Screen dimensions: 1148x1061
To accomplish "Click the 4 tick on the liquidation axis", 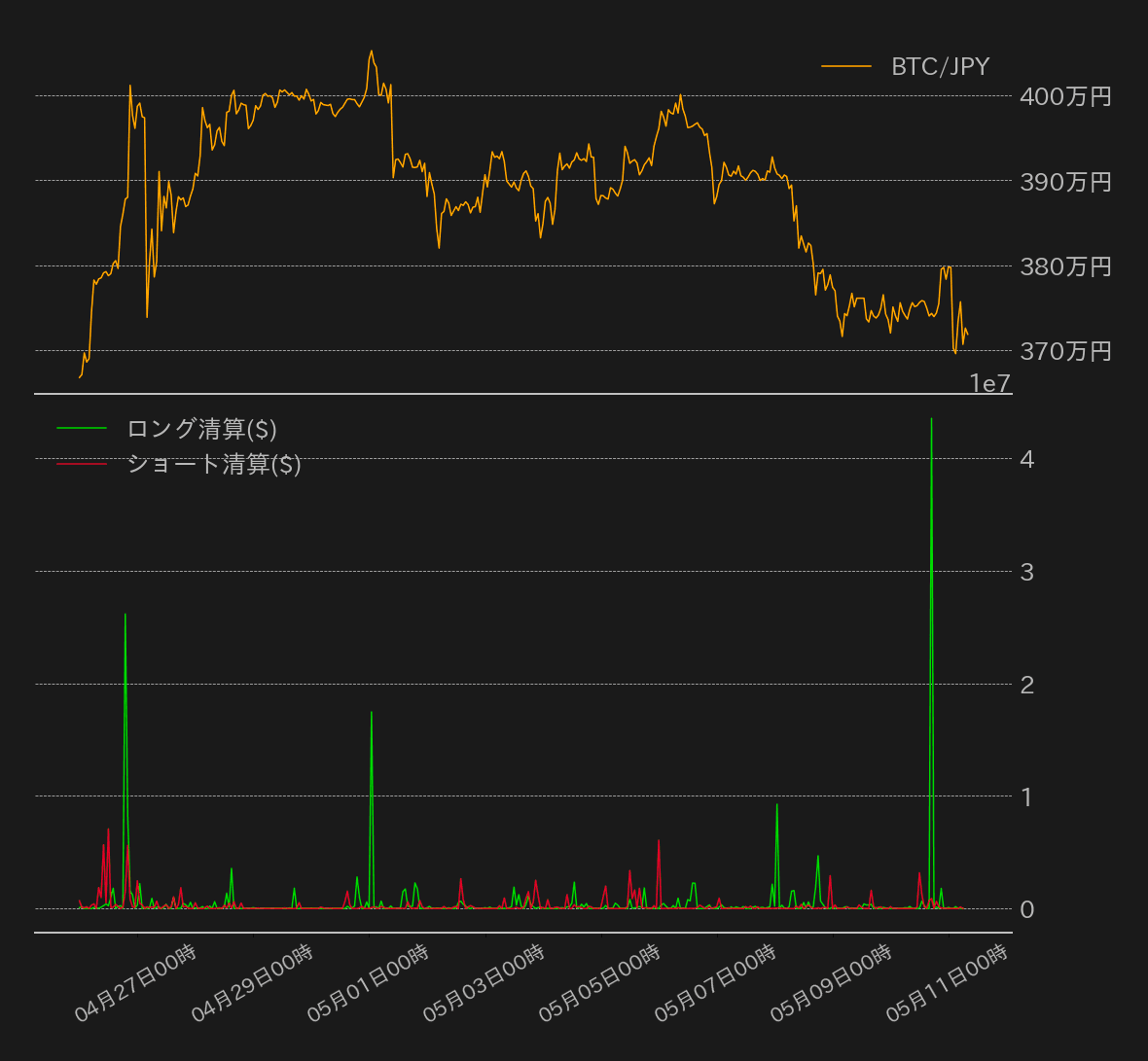I will click(1024, 460).
